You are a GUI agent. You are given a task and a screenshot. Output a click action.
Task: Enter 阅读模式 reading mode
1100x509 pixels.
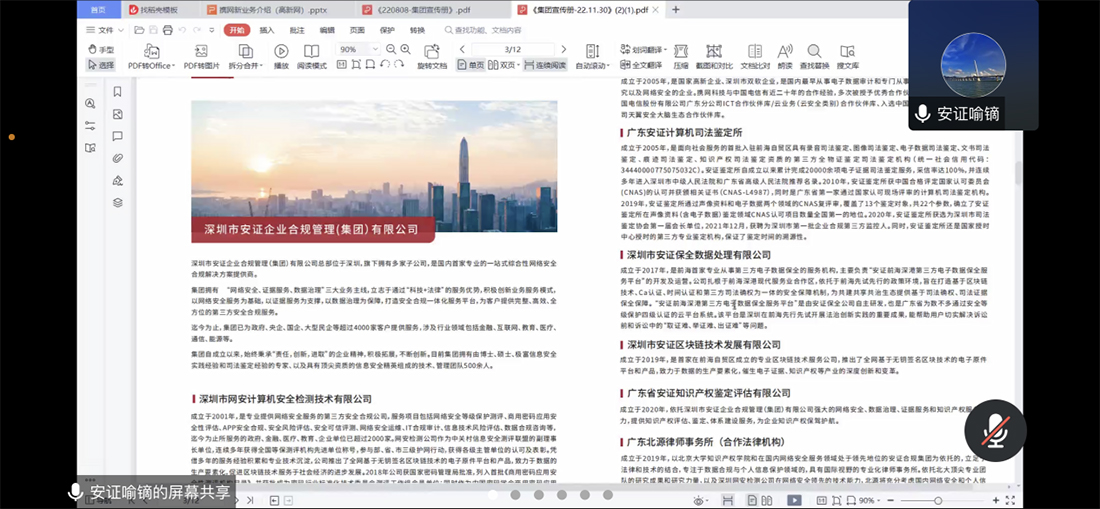click(x=311, y=57)
